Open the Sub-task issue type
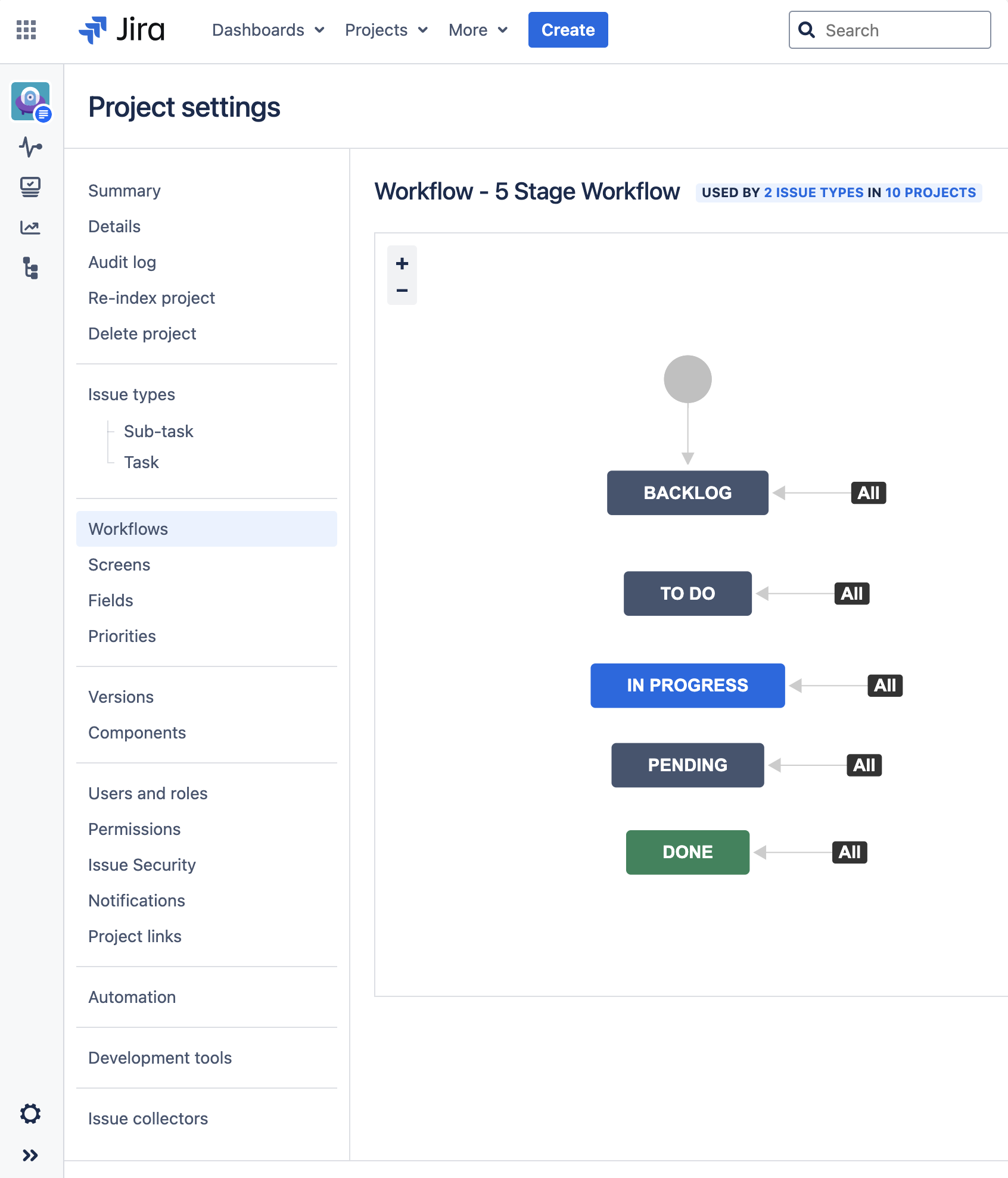 [158, 431]
